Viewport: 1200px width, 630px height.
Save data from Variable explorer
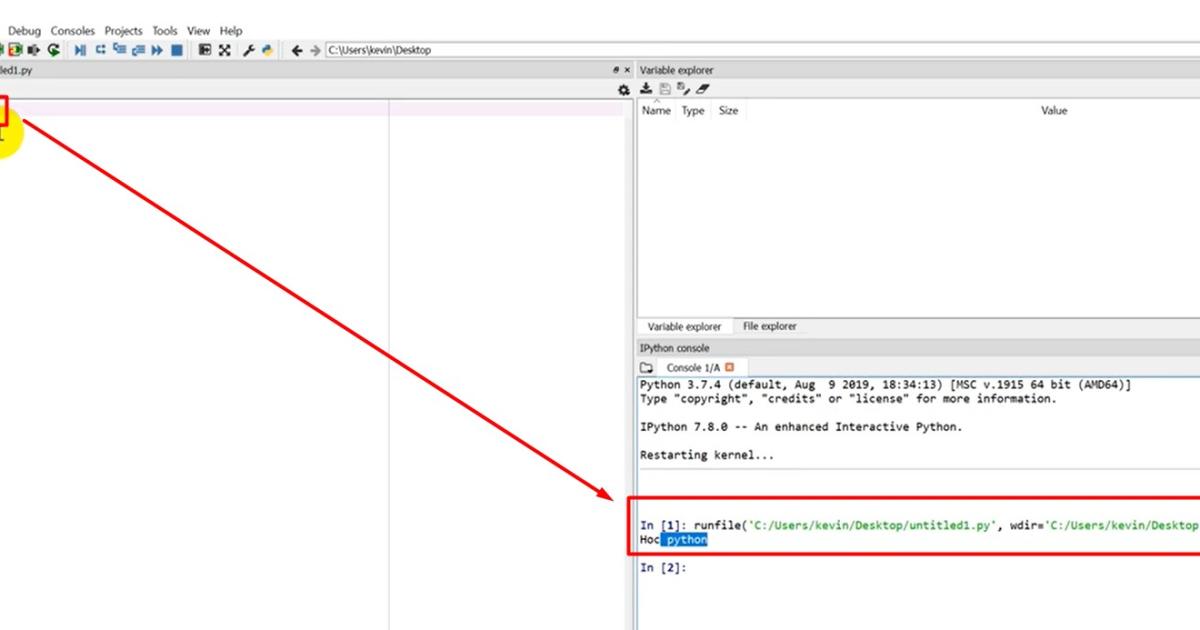(x=665, y=89)
